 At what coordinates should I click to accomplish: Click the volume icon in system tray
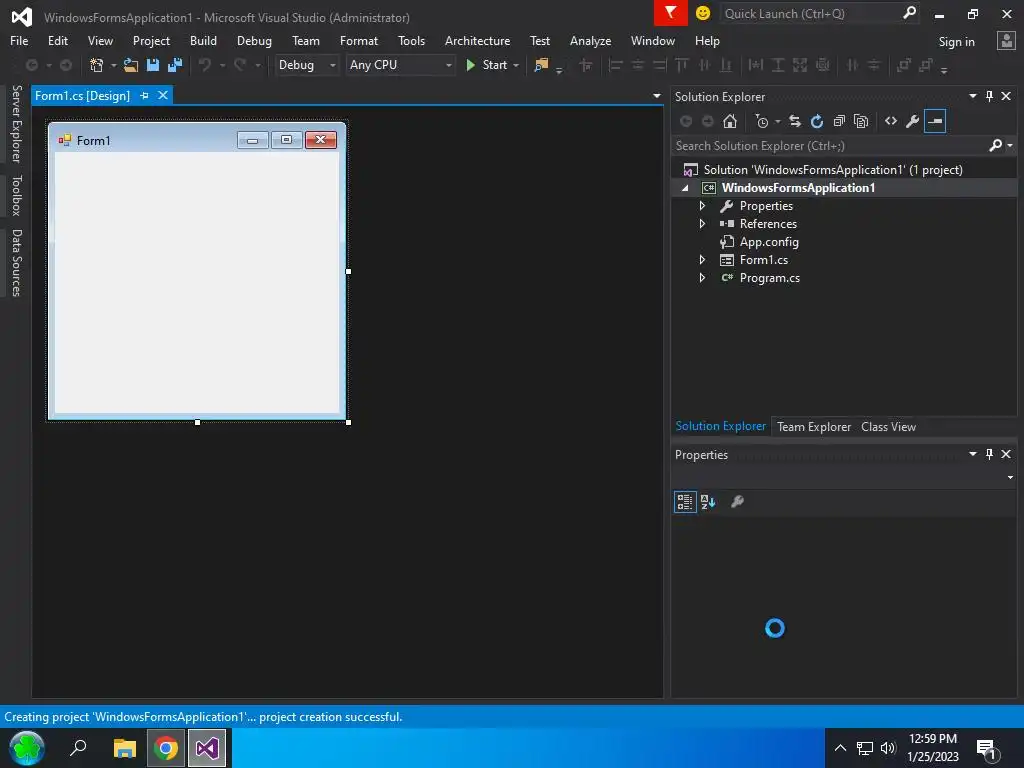[888, 748]
